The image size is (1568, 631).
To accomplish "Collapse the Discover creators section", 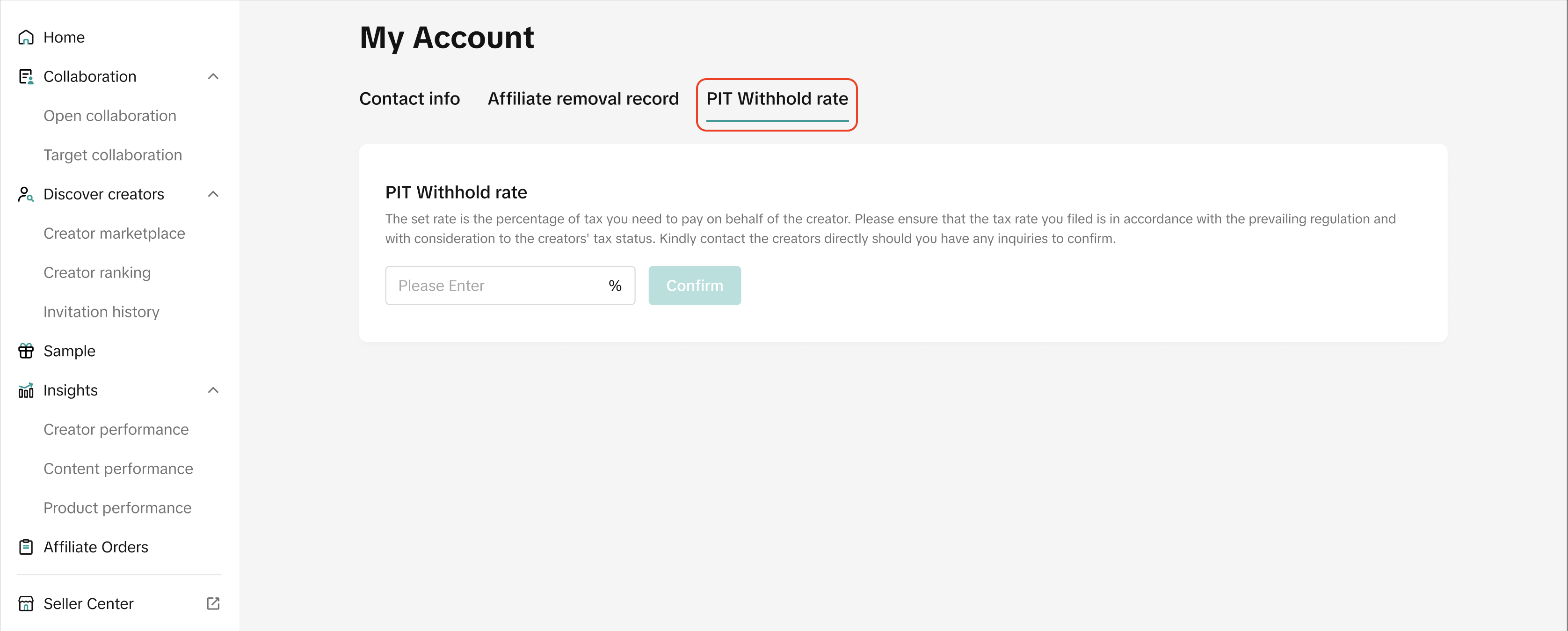I will click(213, 194).
